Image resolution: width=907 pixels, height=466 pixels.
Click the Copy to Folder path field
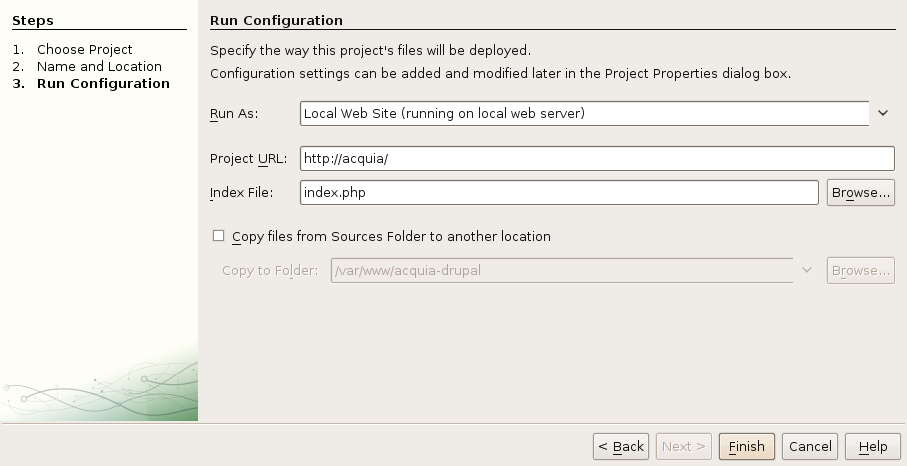coord(562,271)
